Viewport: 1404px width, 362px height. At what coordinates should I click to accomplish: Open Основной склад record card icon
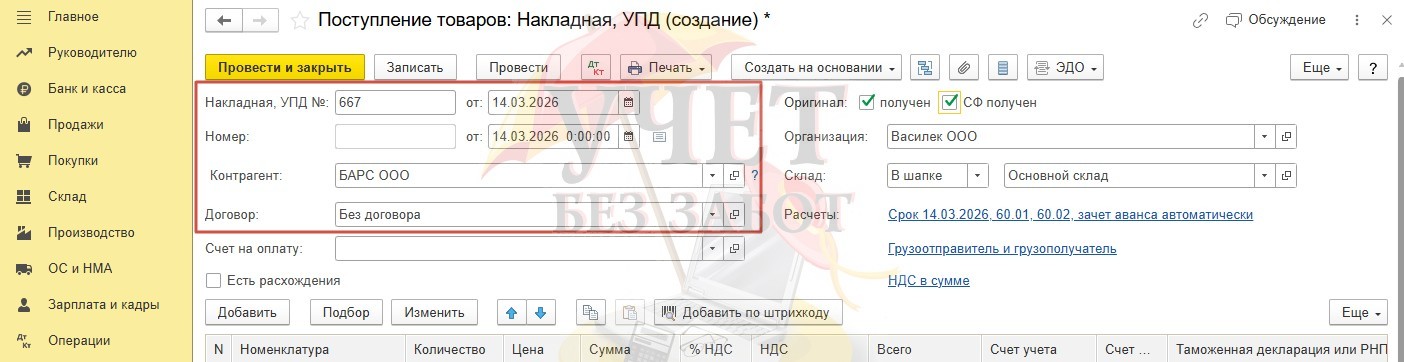point(1287,175)
